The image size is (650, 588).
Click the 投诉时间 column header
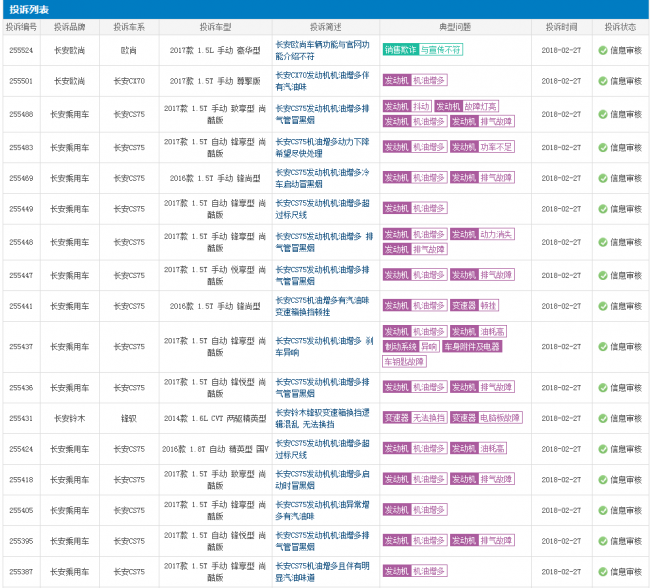(x=560, y=27)
